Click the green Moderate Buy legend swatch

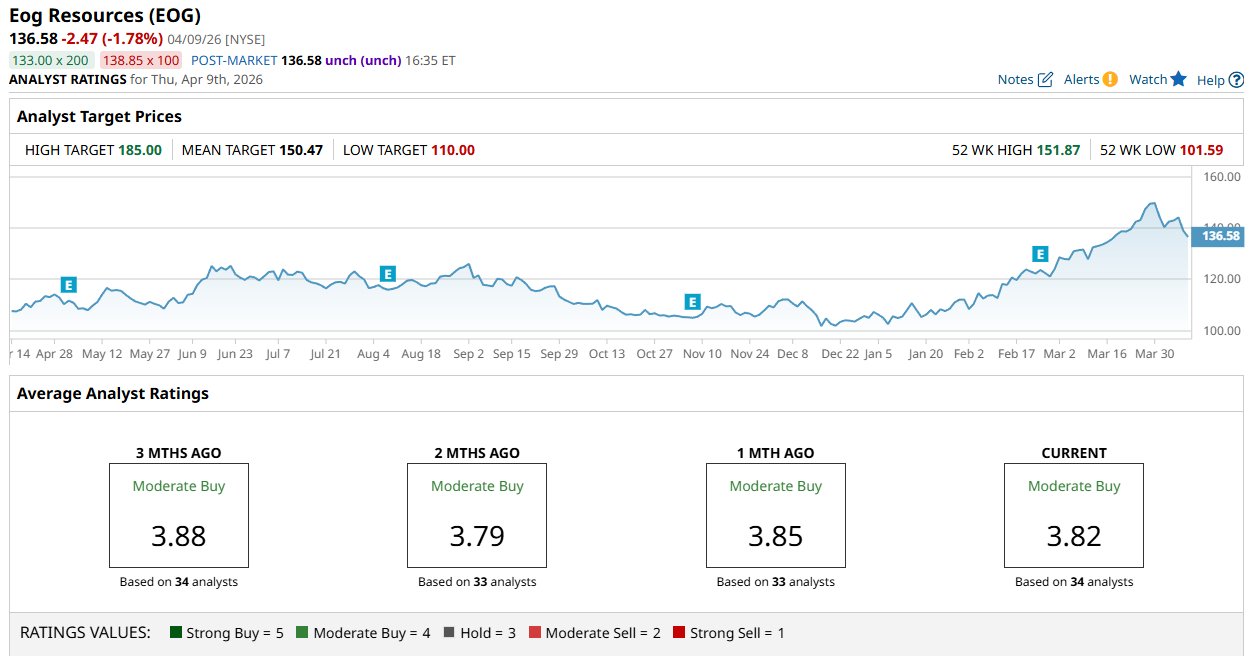tap(302, 633)
